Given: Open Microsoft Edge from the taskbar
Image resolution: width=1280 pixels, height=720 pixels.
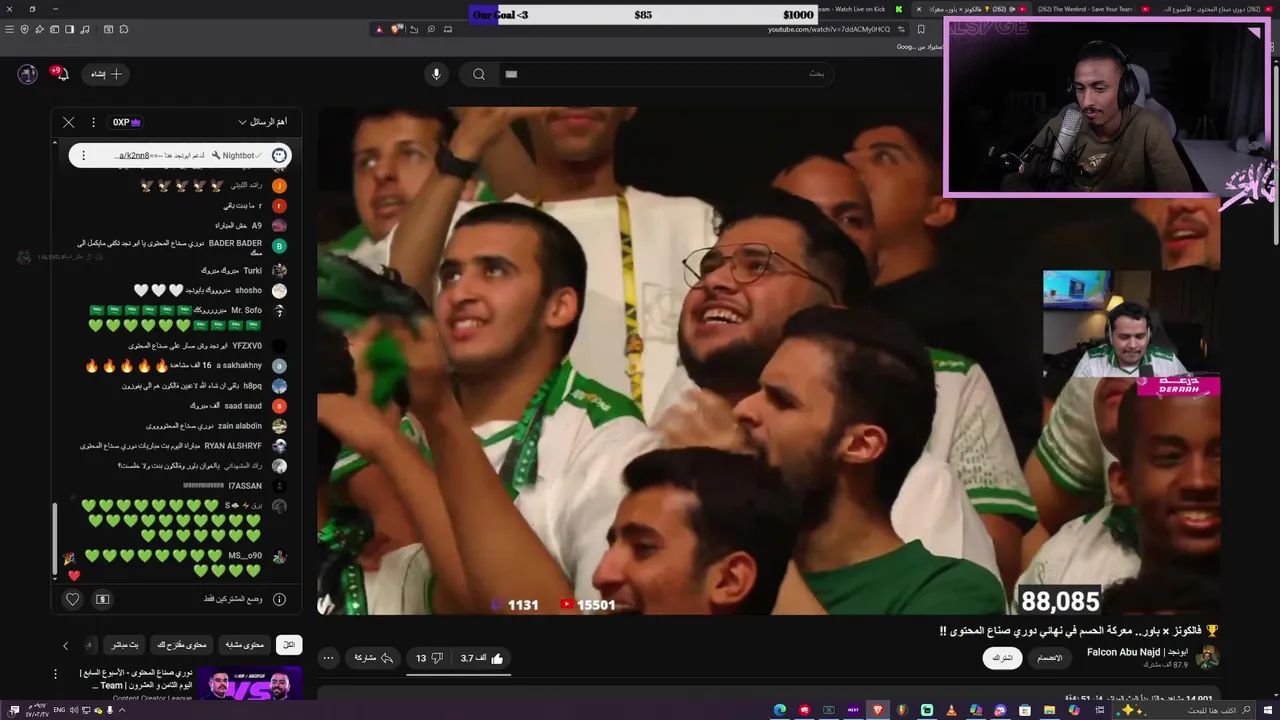Looking at the screenshot, I should click(780, 710).
